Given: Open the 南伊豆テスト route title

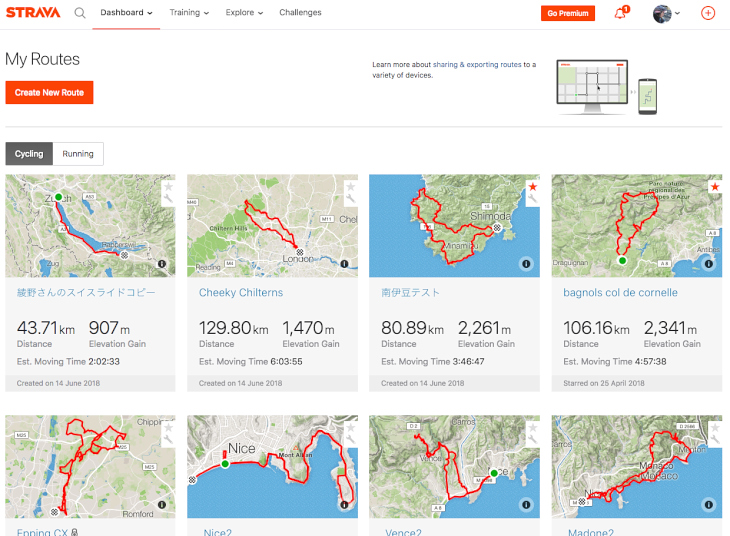Looking at the screenshot, I should click(410, 292).
